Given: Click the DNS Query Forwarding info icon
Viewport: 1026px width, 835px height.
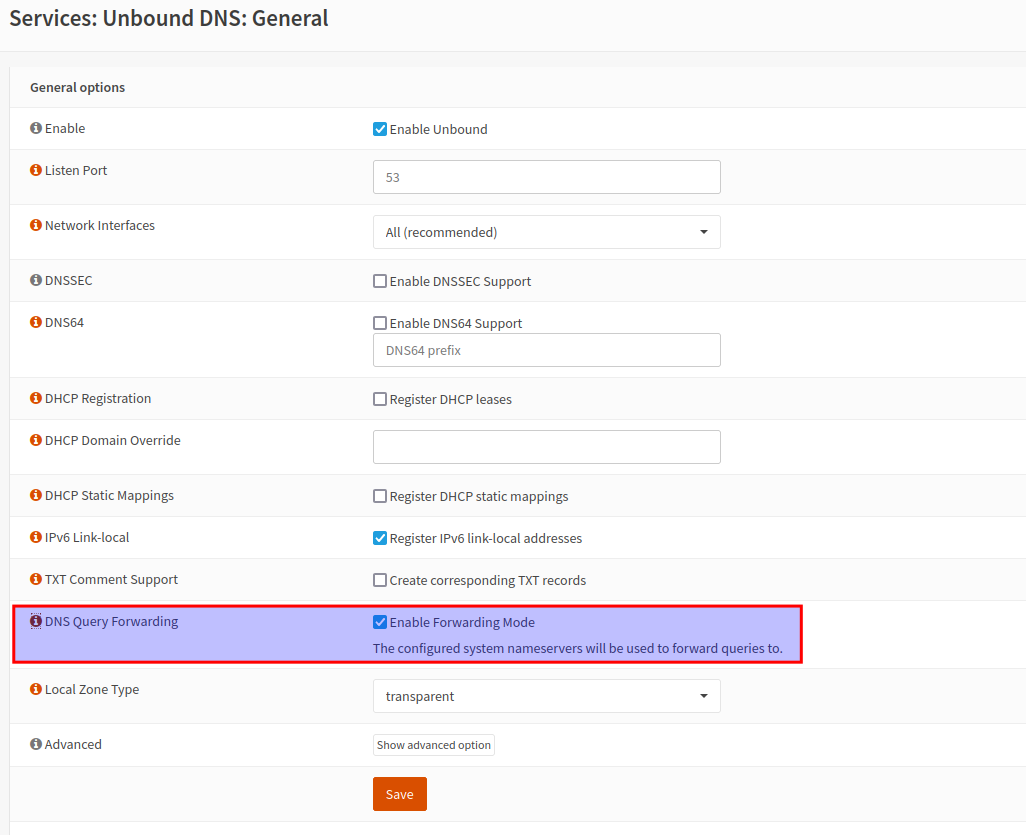Looking at the screenshot, I should click(36, 621).
